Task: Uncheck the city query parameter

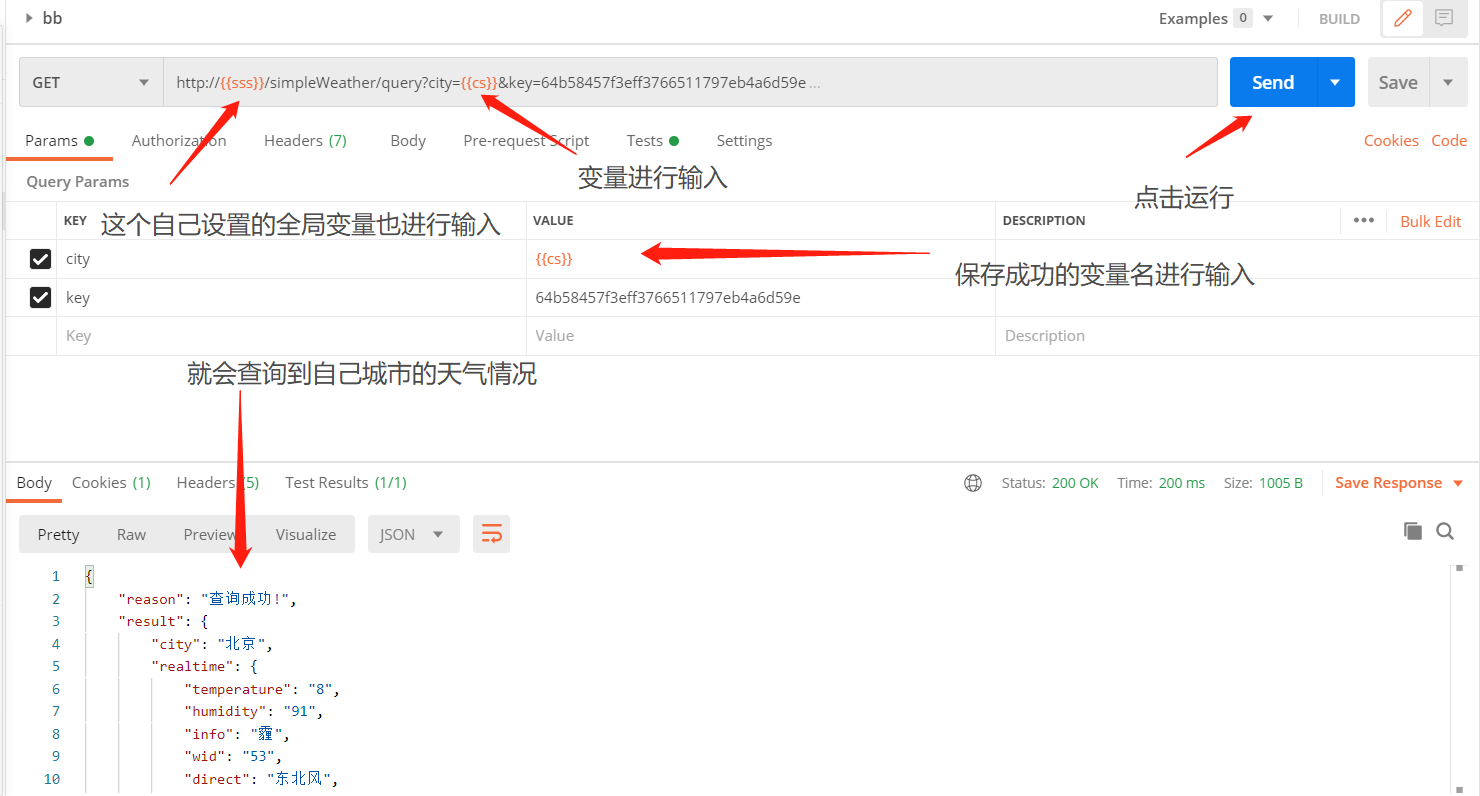Action: 40,258
